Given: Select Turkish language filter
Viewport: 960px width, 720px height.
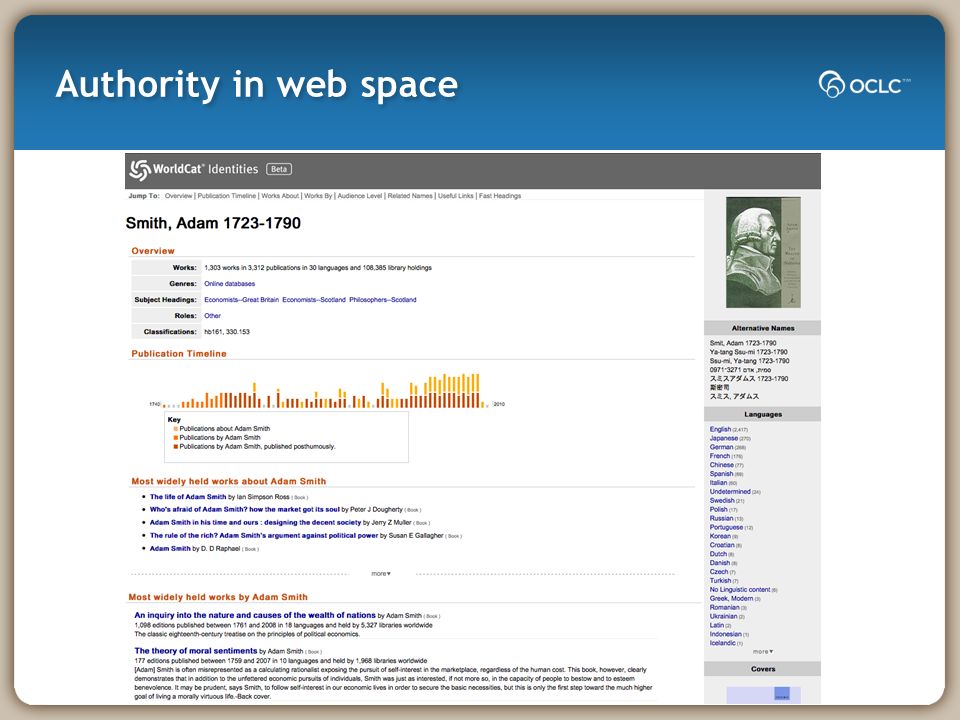Looking at the screenshot, I should [x=721, y=580].
